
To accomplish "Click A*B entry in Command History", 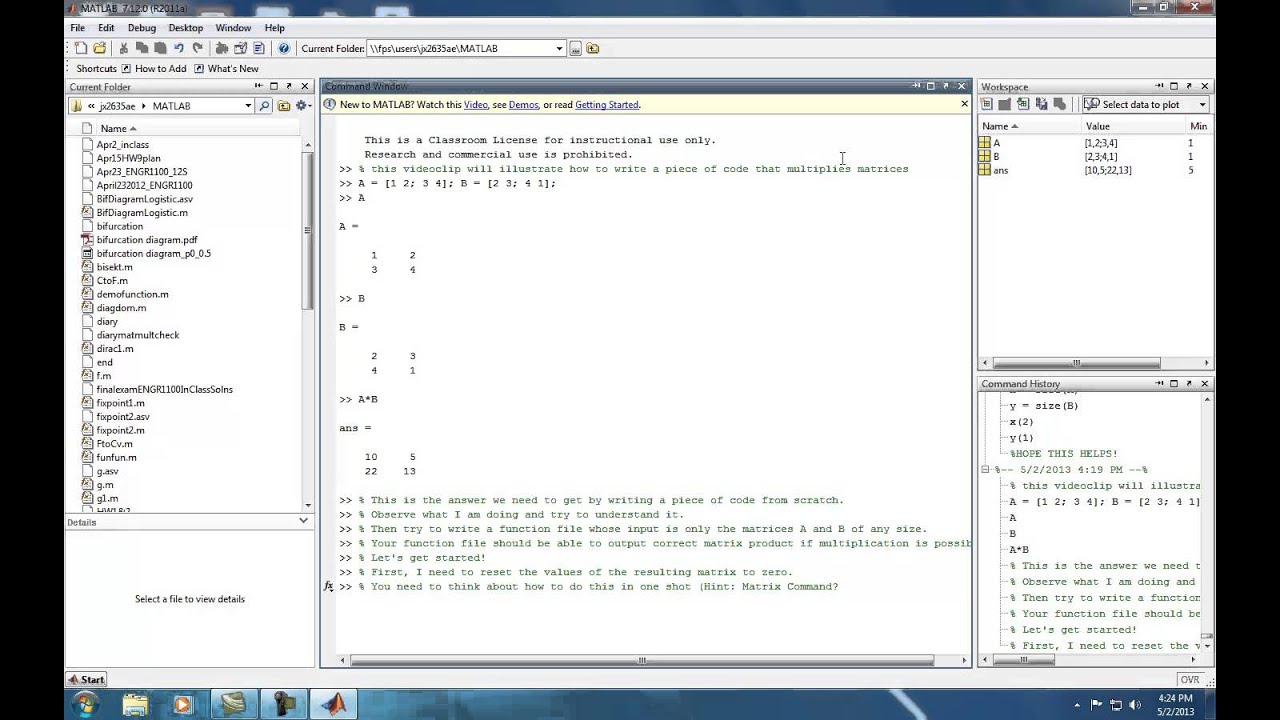I will [x=1018, y=550].
